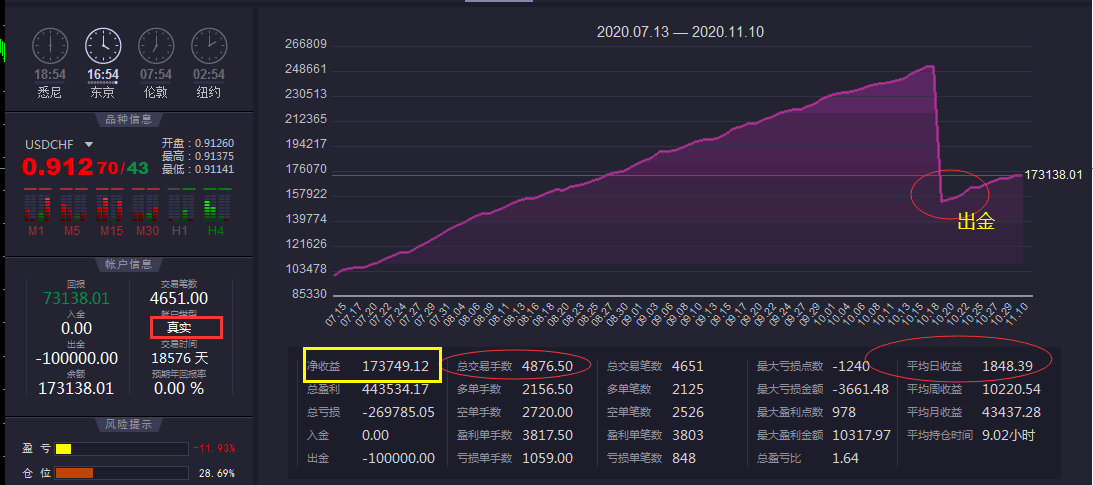
Task: Pick the M30 timeframe indicator
Action: (x=144, y=206)
